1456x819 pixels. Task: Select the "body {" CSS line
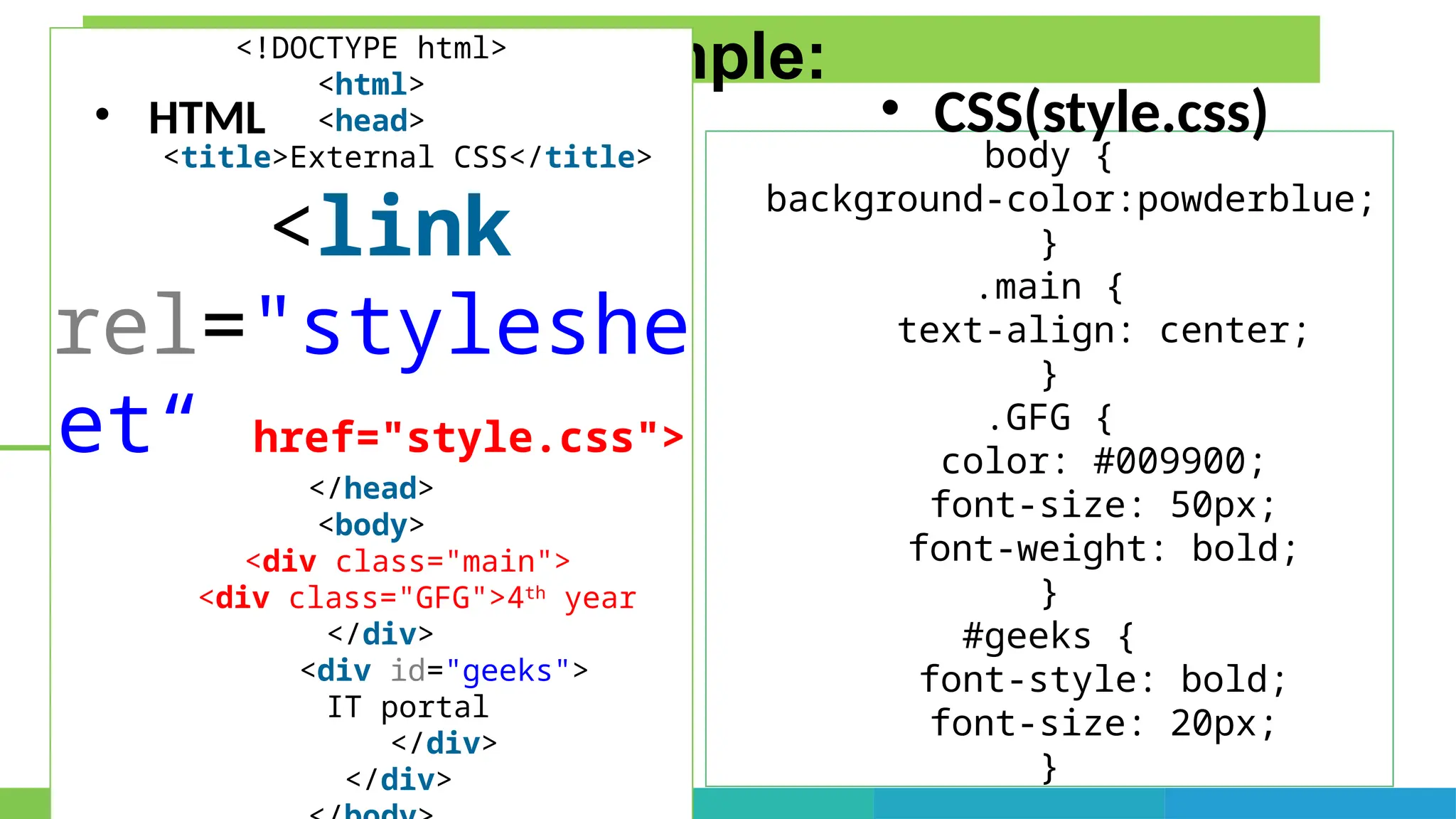(x=1049, y=156)
